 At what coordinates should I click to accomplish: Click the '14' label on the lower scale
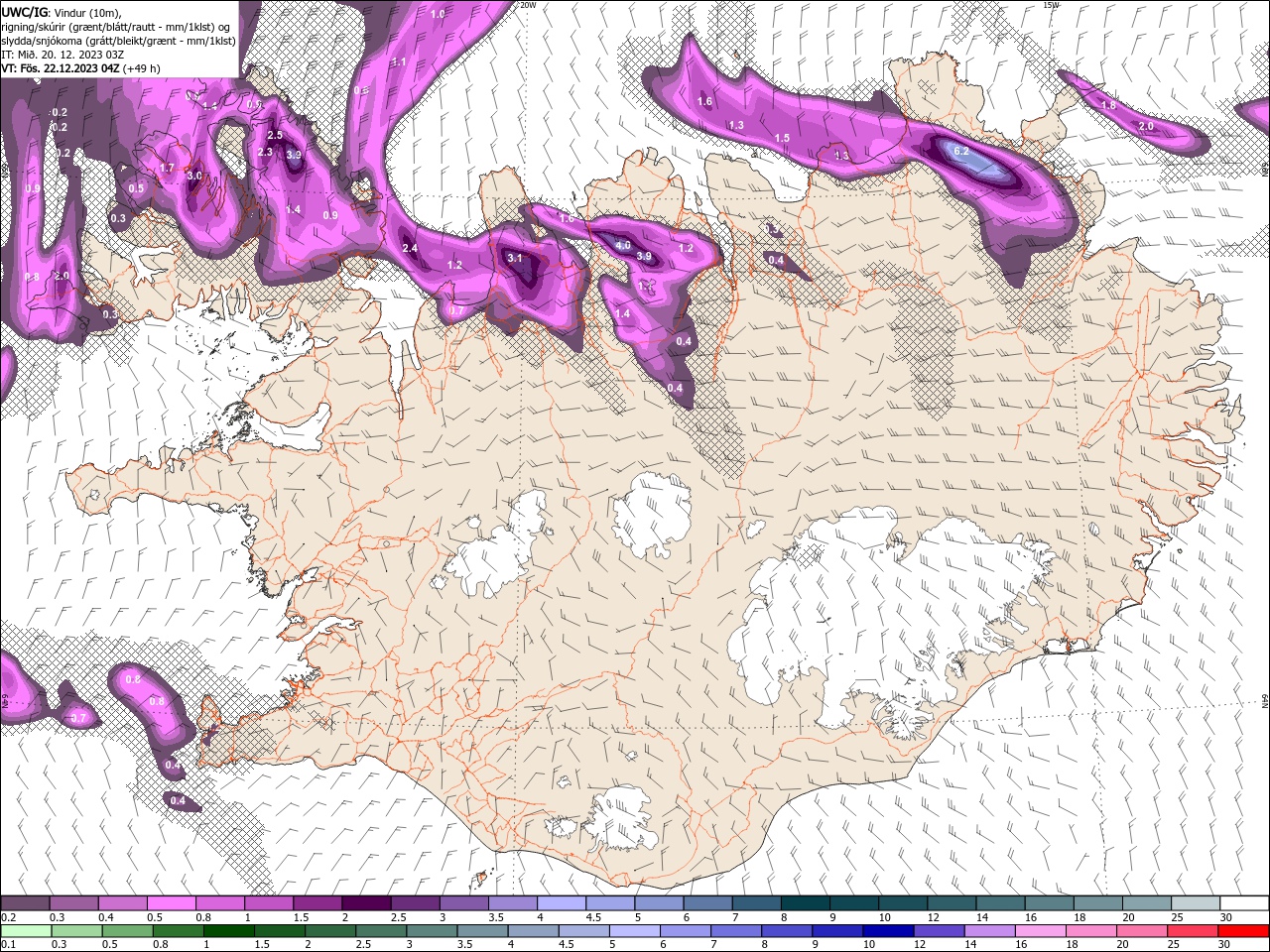click(x=970, y=945)
